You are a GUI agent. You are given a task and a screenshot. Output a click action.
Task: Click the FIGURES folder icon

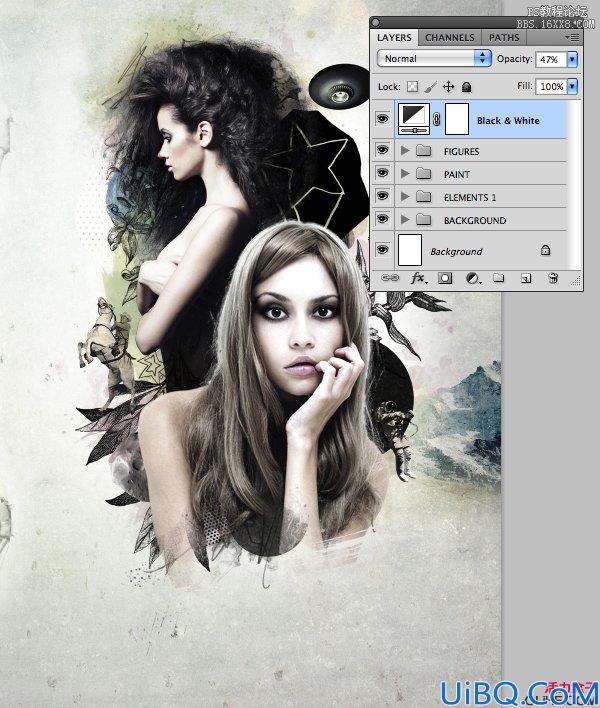click(423, 150)
